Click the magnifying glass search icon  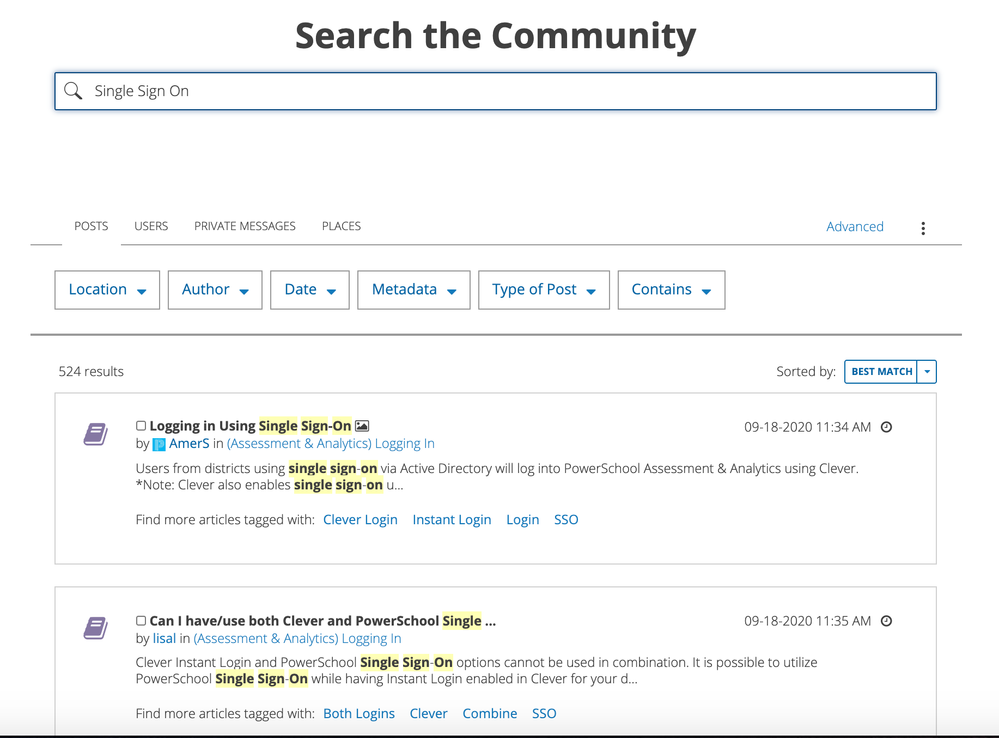[x=73, y=91]
